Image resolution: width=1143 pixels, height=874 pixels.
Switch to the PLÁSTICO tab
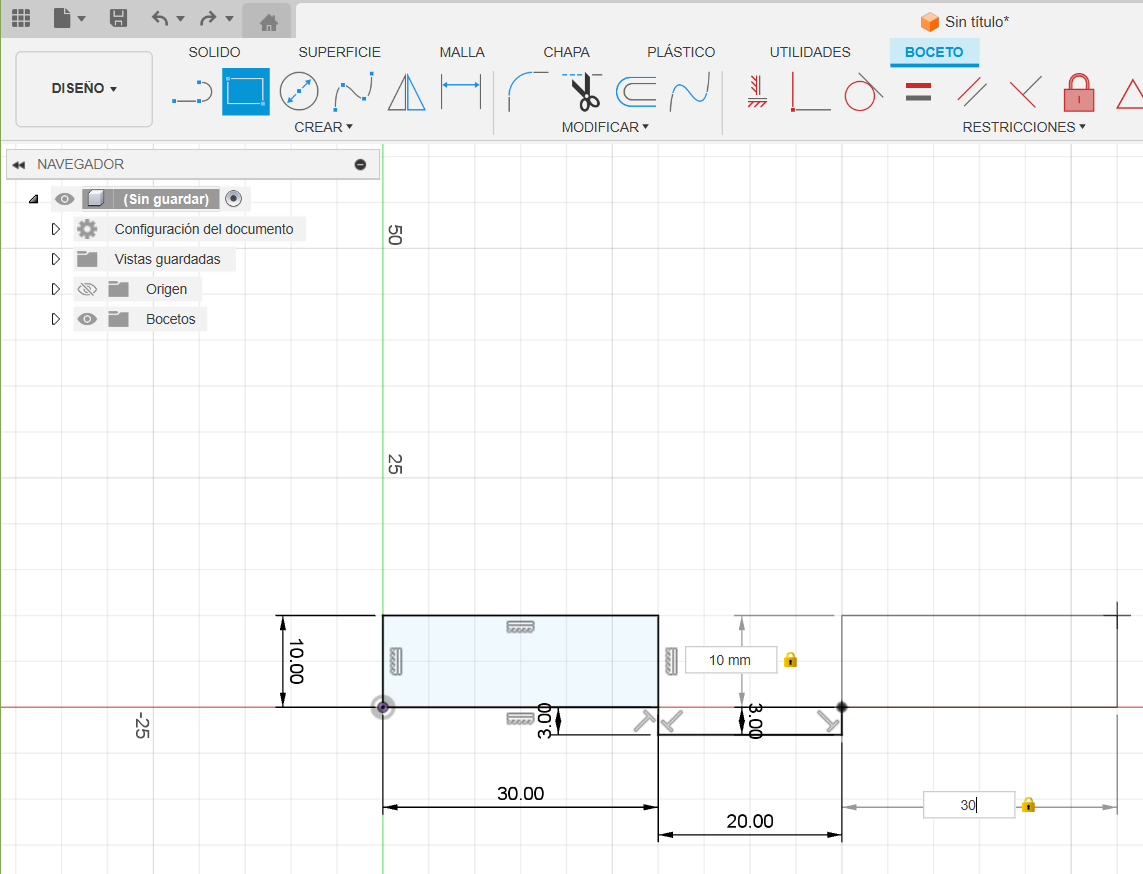[681, 52]
